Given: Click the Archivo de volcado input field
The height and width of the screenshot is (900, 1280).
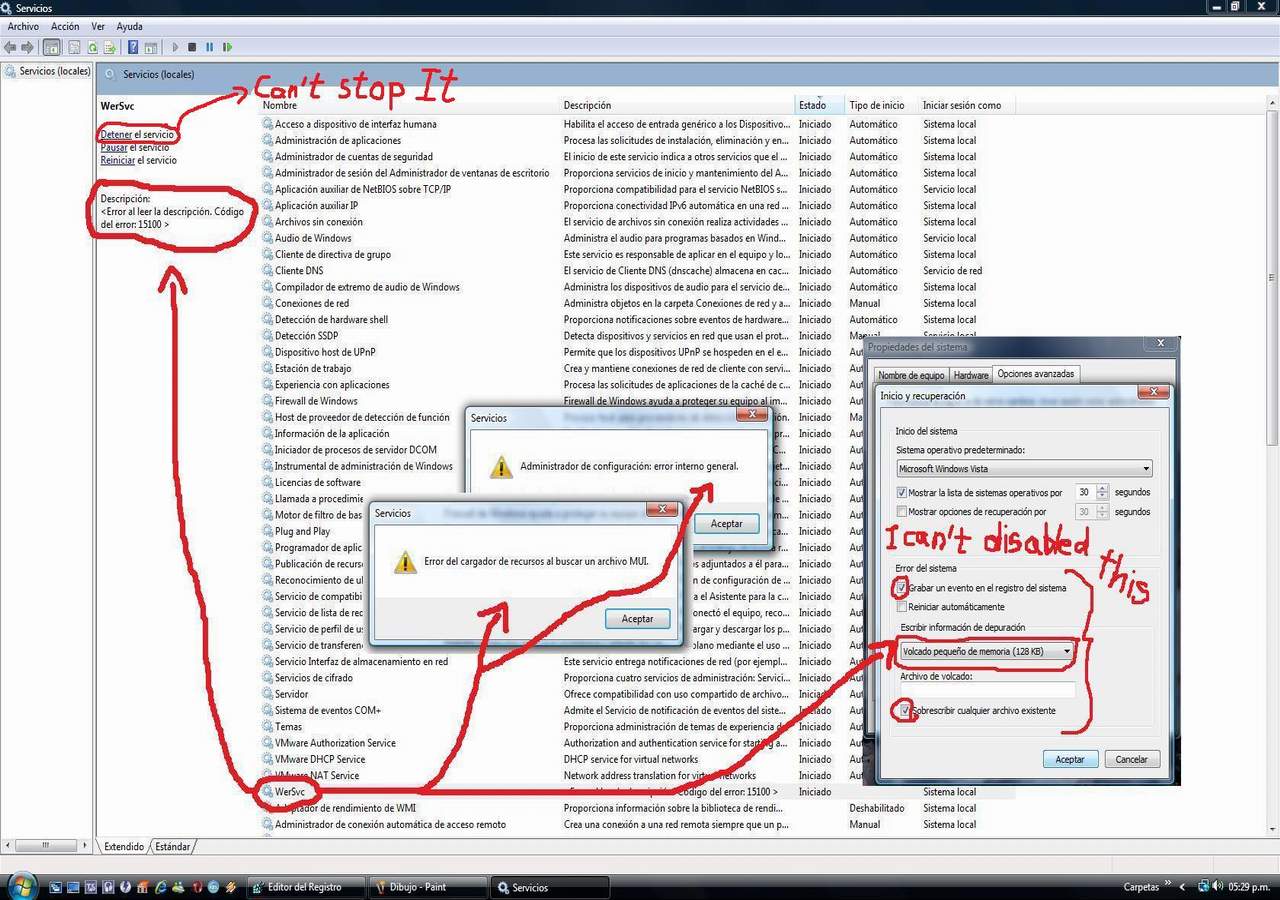Looking at the screenshot, I should tap(987, 690).
